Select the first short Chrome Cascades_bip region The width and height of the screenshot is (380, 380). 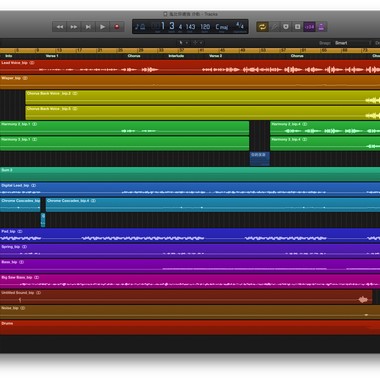[x=20, y=205]
